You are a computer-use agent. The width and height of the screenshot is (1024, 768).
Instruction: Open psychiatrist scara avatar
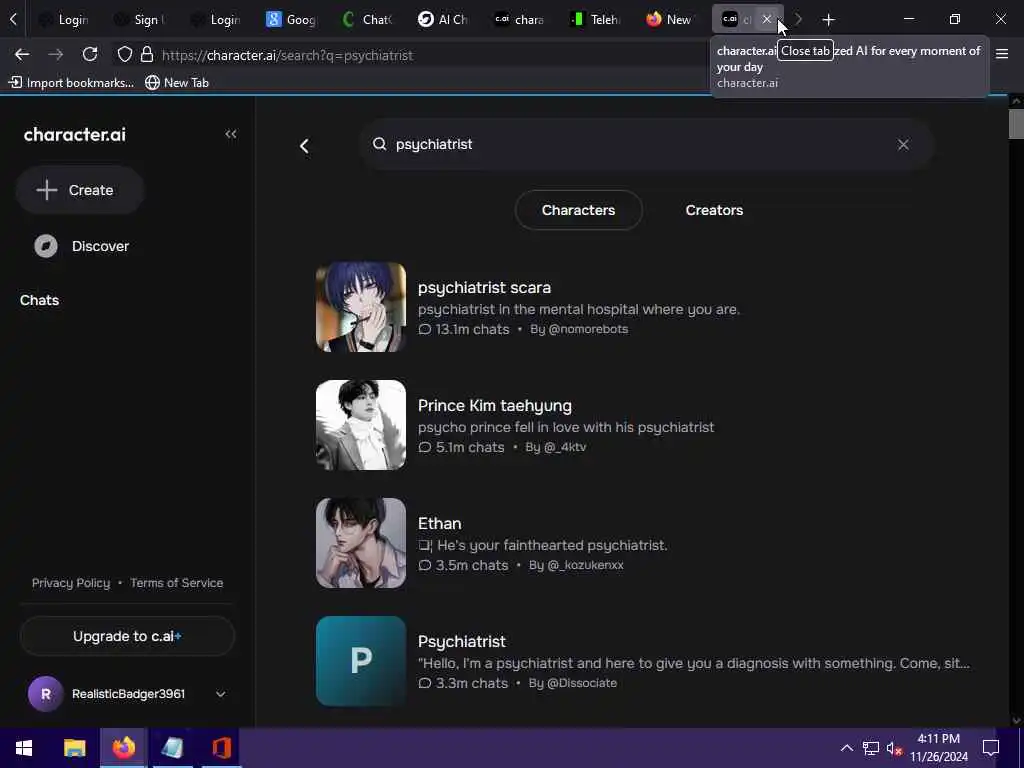tap(360, 307)
